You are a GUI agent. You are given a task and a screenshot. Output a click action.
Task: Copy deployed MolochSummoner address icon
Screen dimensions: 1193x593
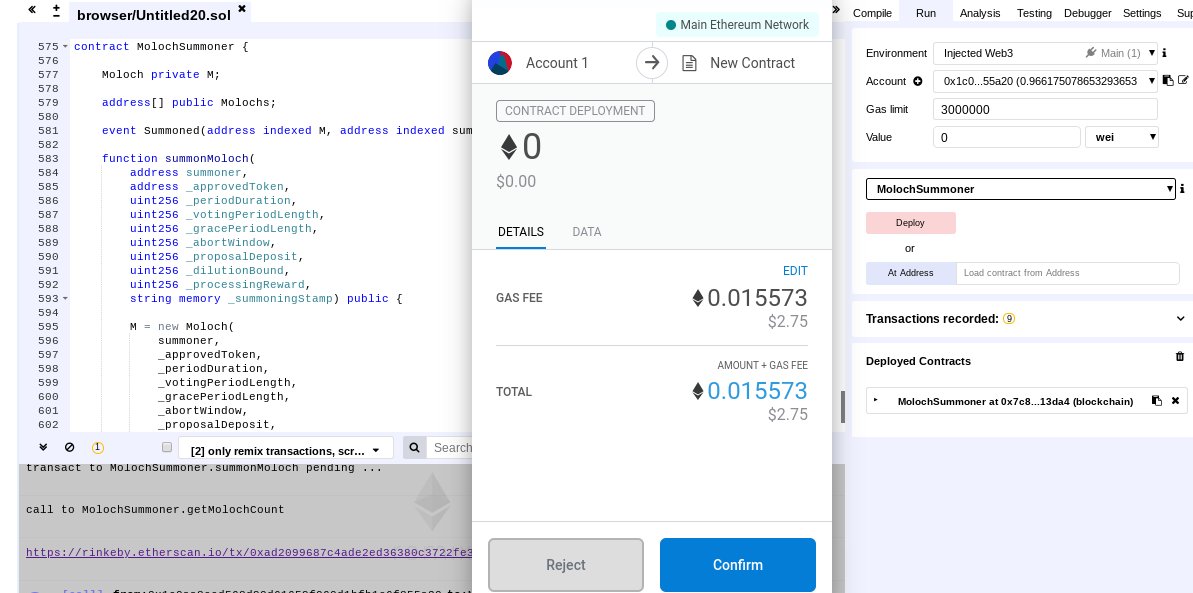[x=1156, y=400]
